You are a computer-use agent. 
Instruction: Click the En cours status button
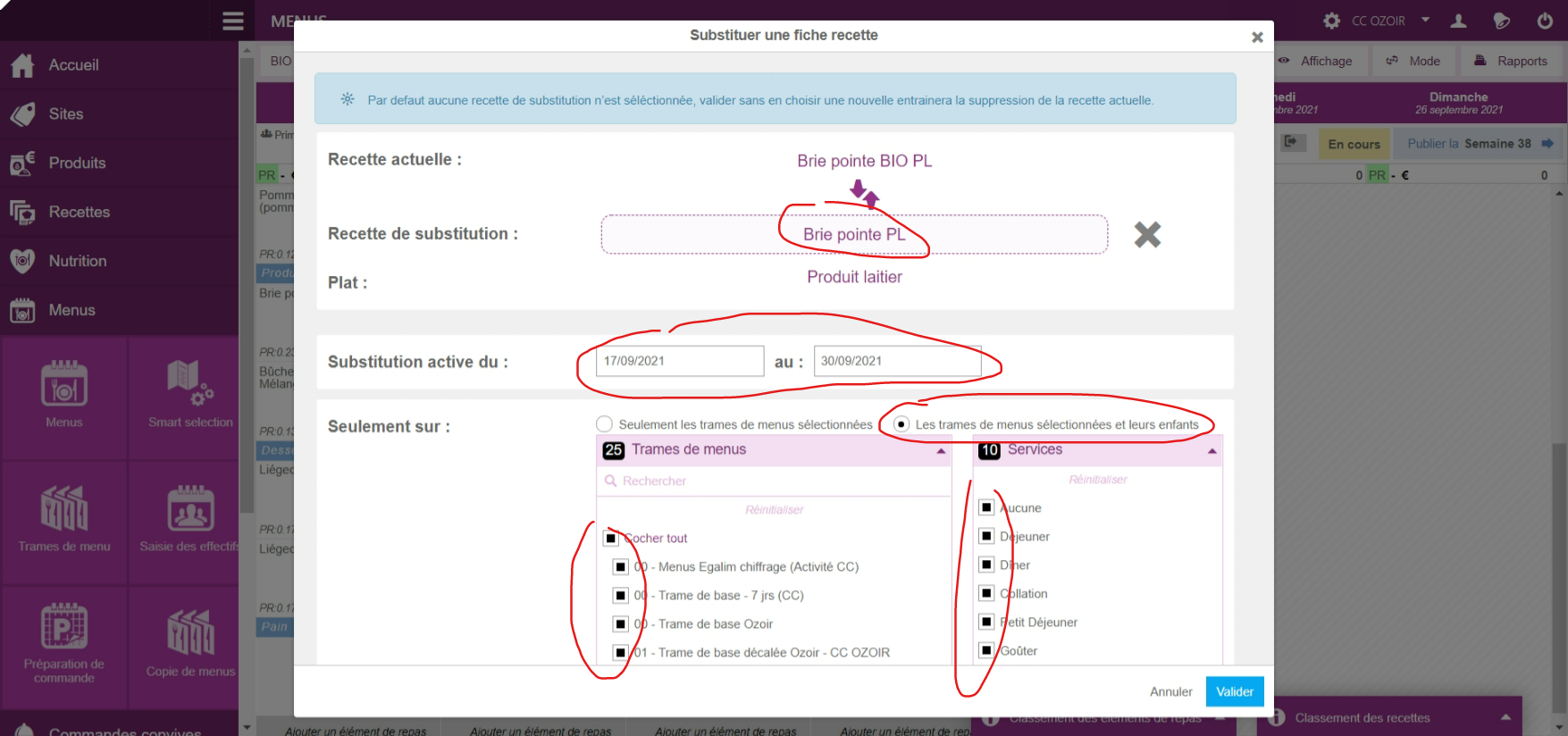pyautogui.click(x=1354, y=144)
